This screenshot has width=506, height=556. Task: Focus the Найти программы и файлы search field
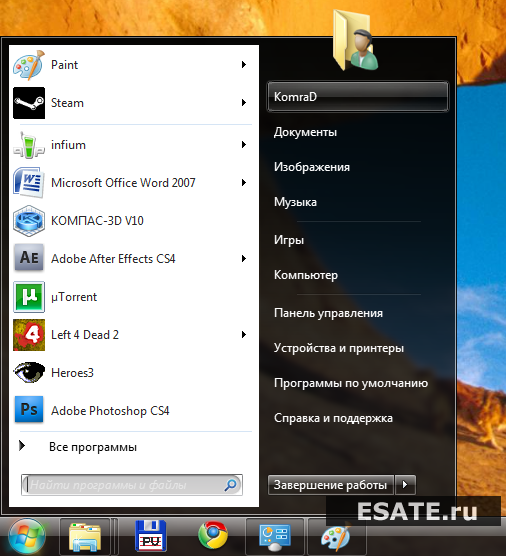pyautogui.click(x=132, y=485)
